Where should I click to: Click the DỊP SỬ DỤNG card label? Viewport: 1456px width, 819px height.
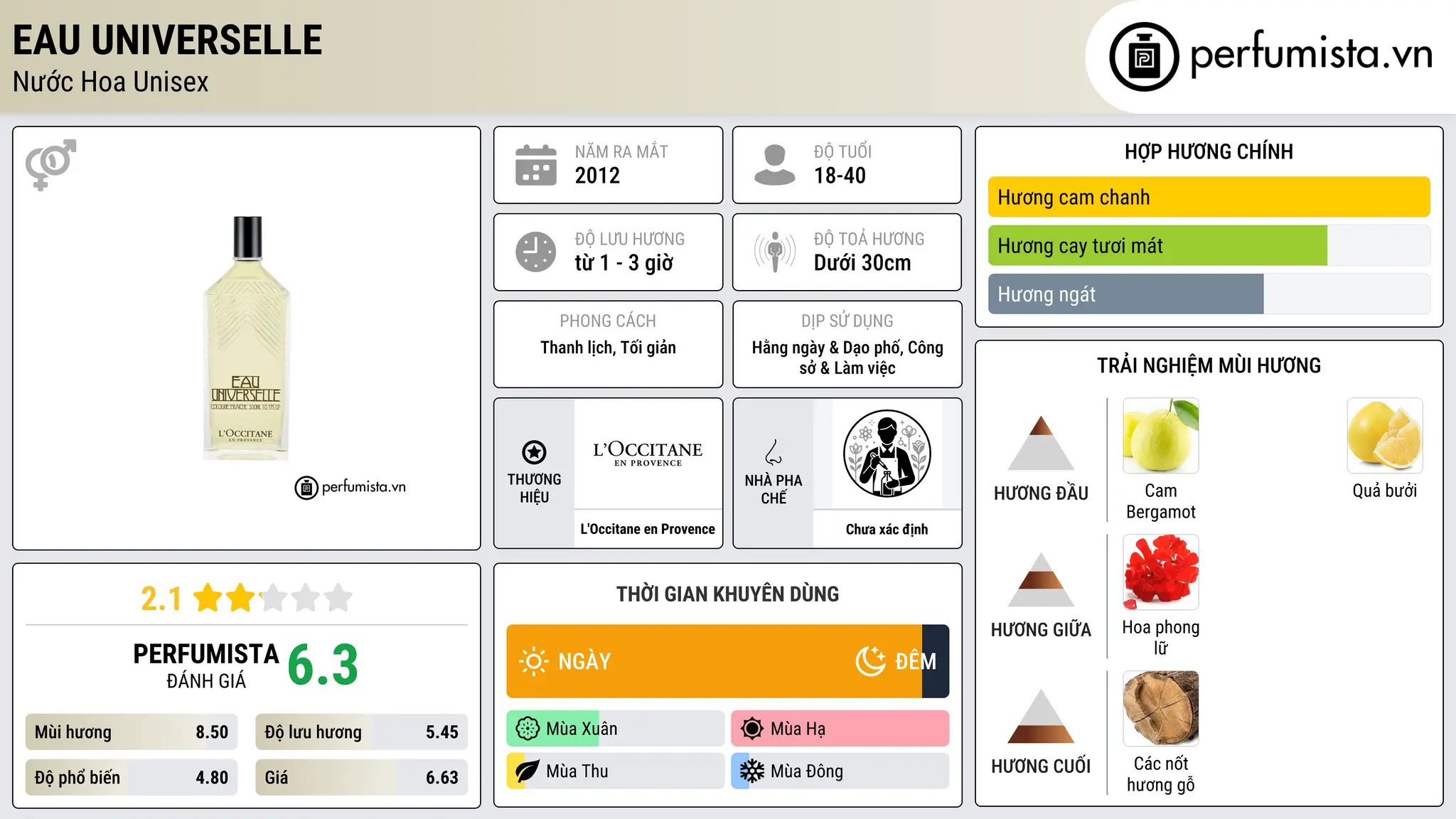(x=847, y=321)
